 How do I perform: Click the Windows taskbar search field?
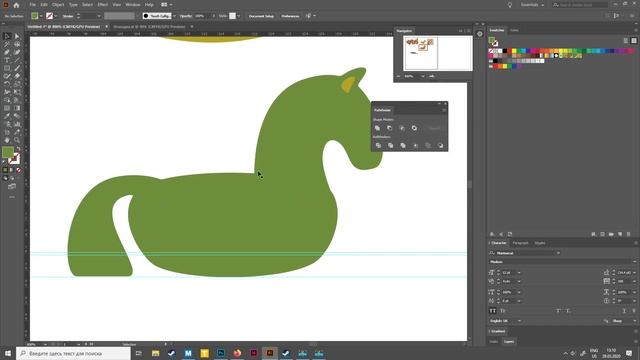(73, 353)
